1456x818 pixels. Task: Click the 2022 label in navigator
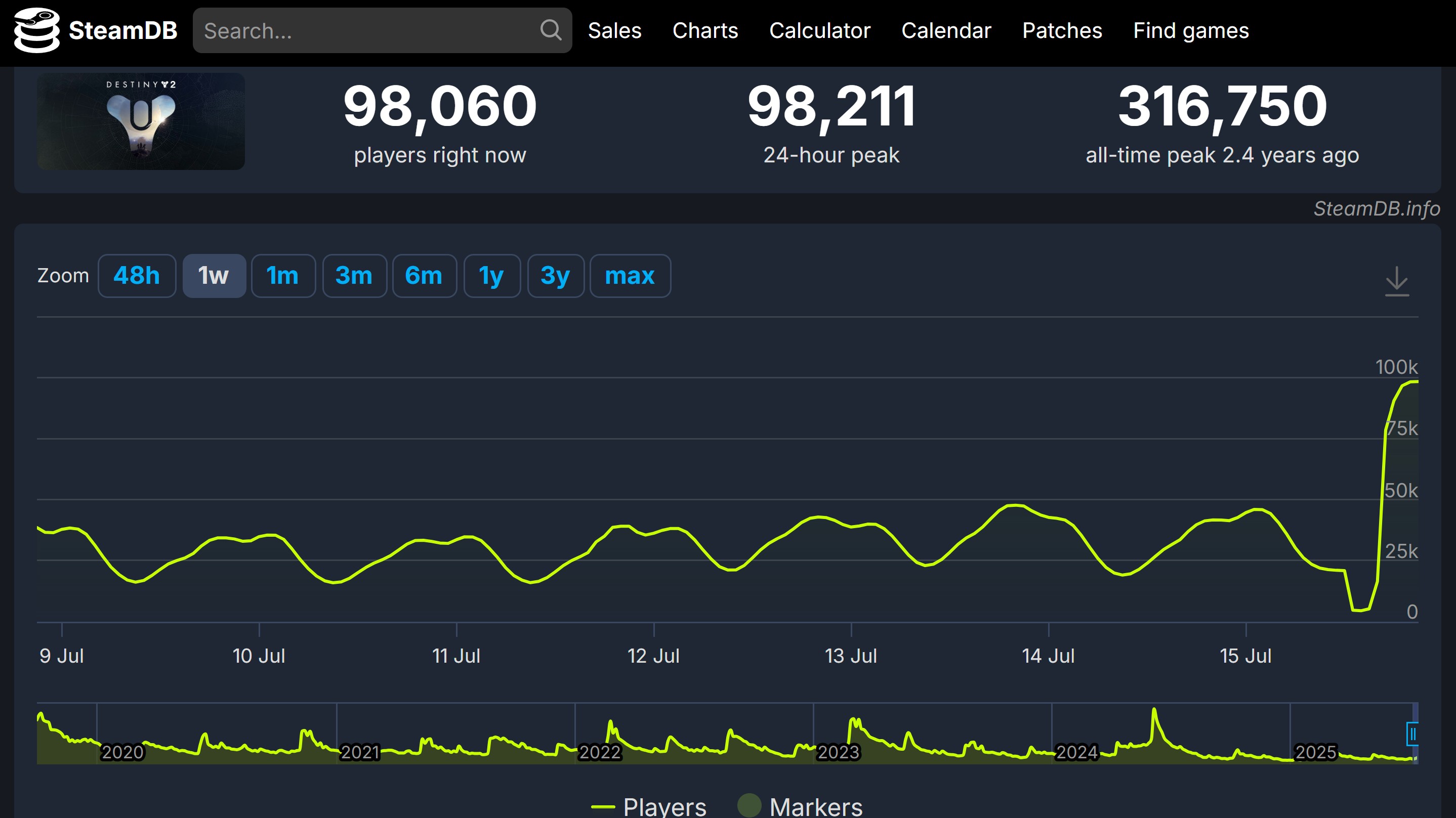pos(600,752)
